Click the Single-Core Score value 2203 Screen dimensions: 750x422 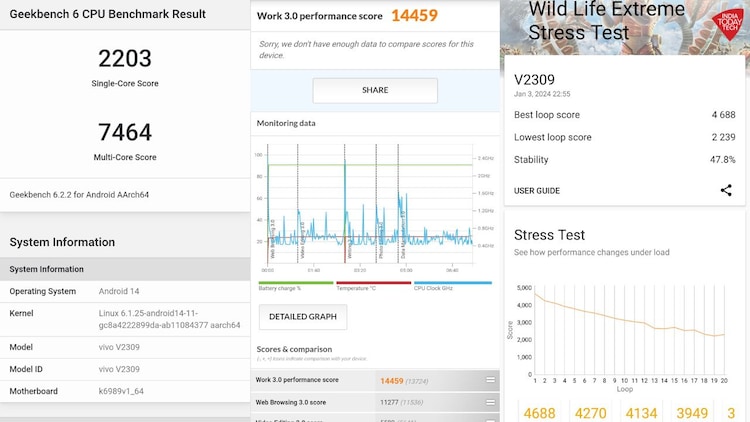pos(125,58)
